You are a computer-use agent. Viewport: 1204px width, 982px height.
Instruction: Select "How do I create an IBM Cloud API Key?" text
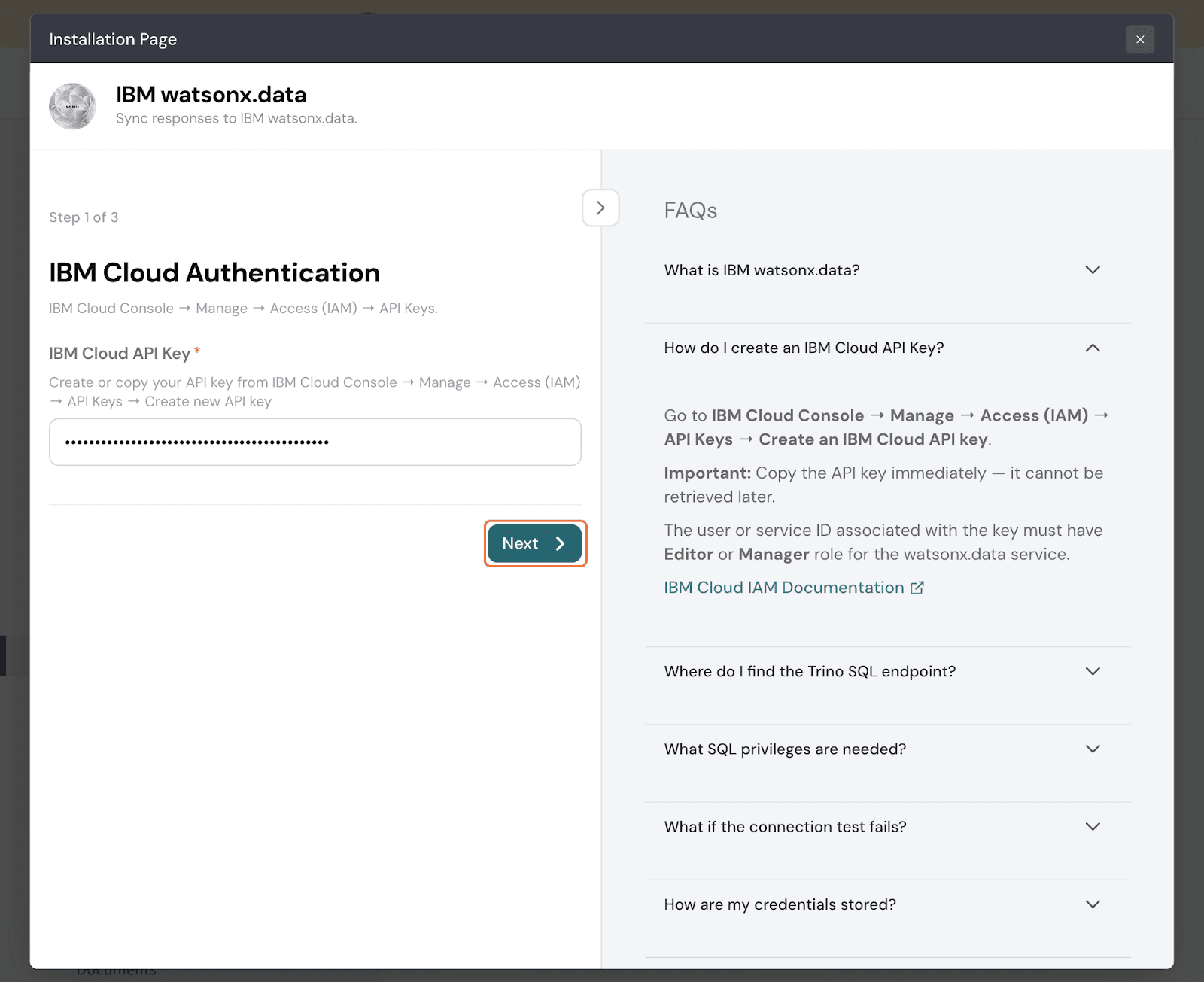click(804, 348)
